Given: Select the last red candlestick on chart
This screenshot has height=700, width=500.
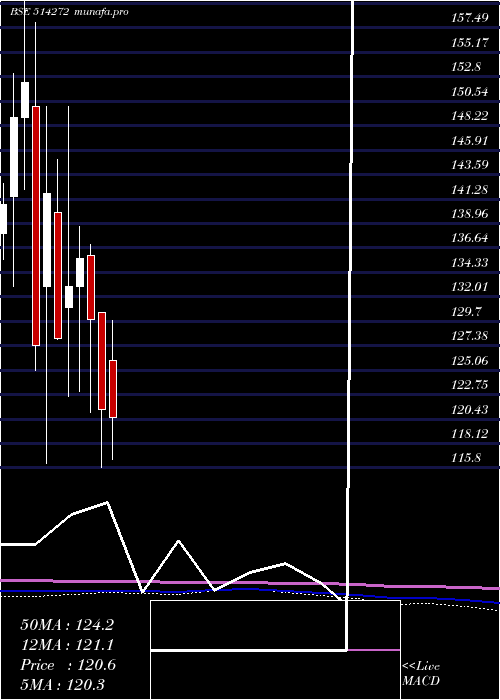Looking at the screenshot, I should pyautogui.click(x=113, y=389).
